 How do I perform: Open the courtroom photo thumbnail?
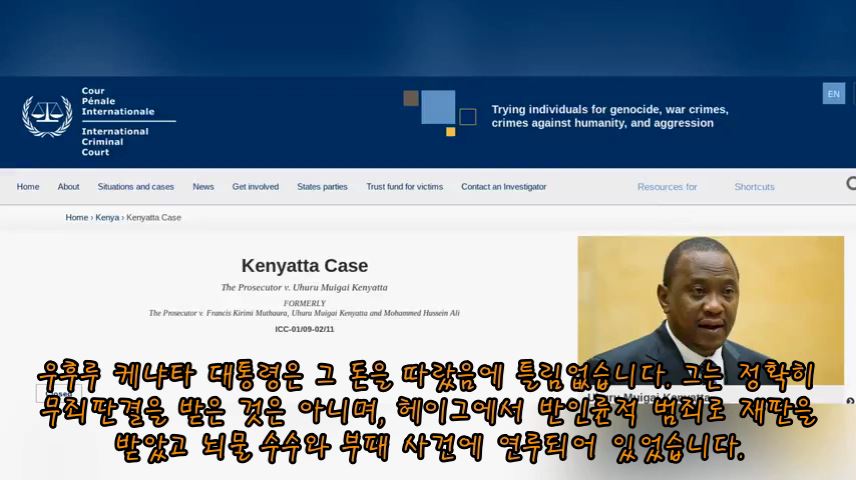point(711,310)
